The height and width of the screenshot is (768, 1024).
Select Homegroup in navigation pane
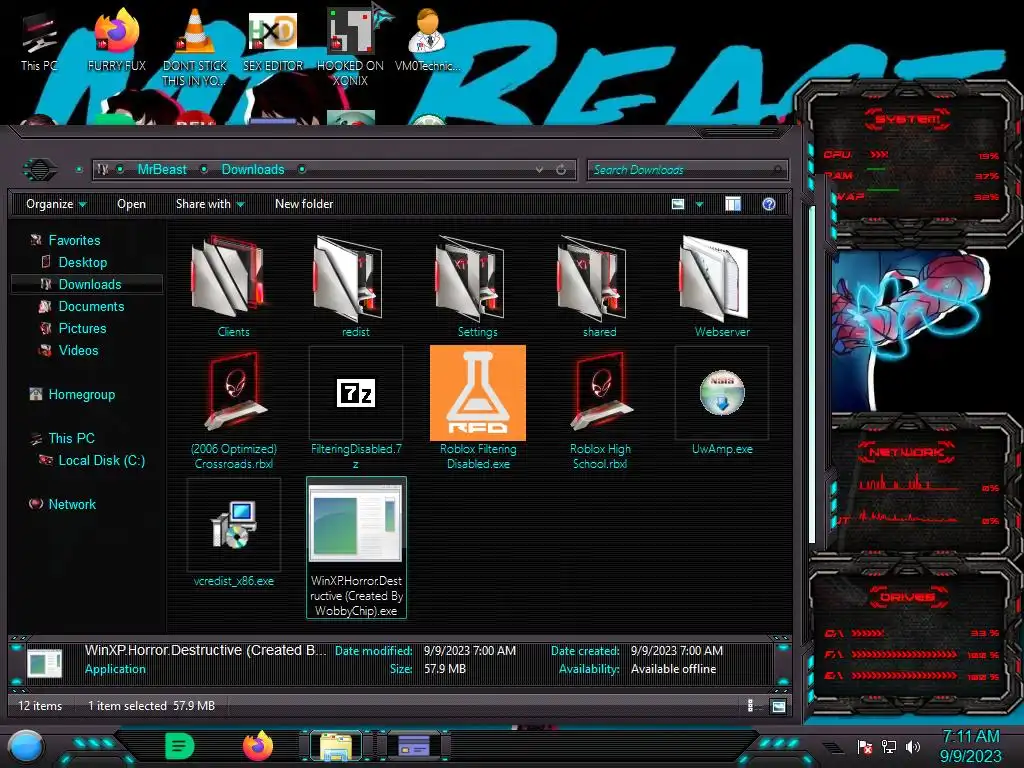(82, 394)
